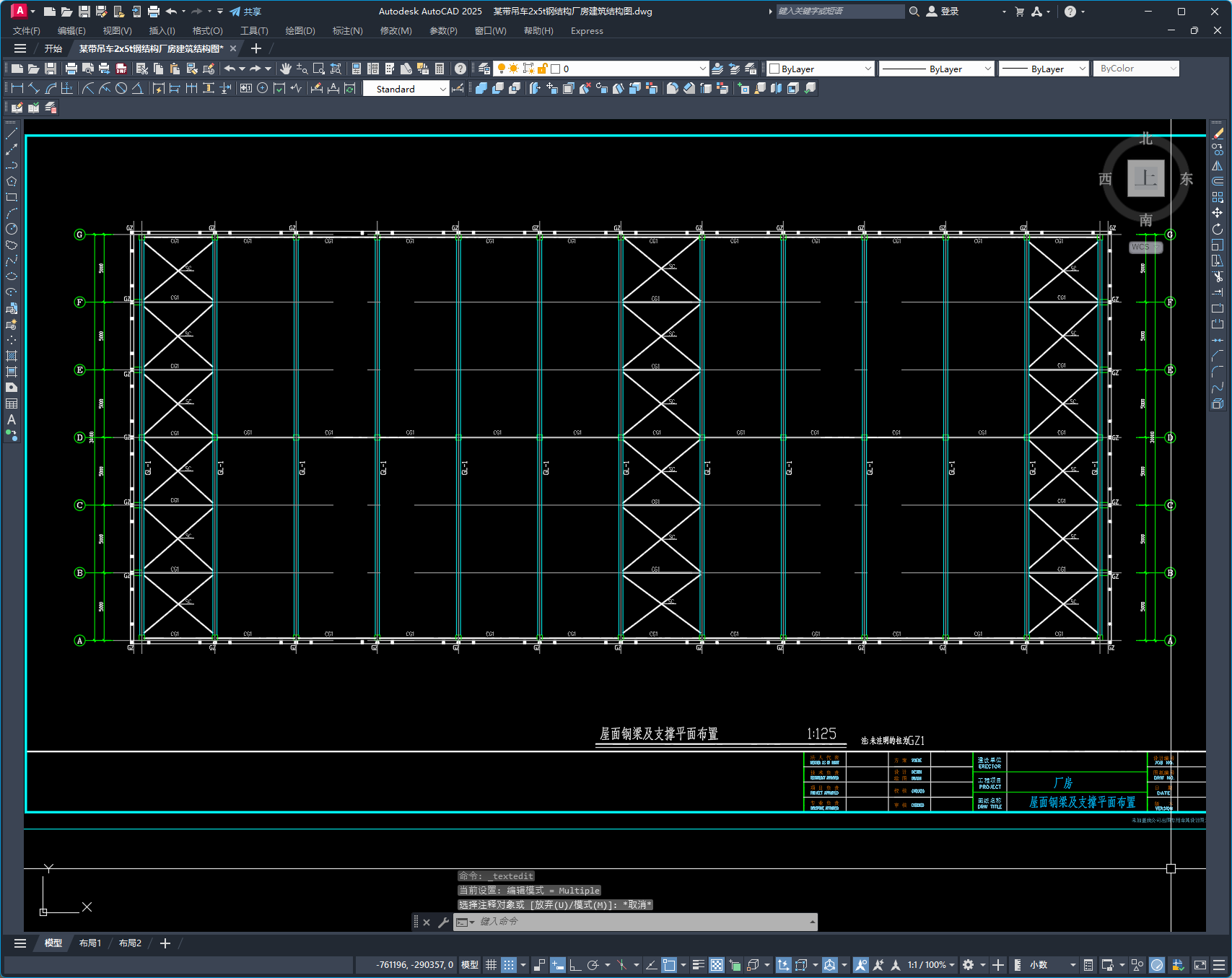Click the Plot printer icon
Screen dimensions: 1232x978
tap(71, 69)
